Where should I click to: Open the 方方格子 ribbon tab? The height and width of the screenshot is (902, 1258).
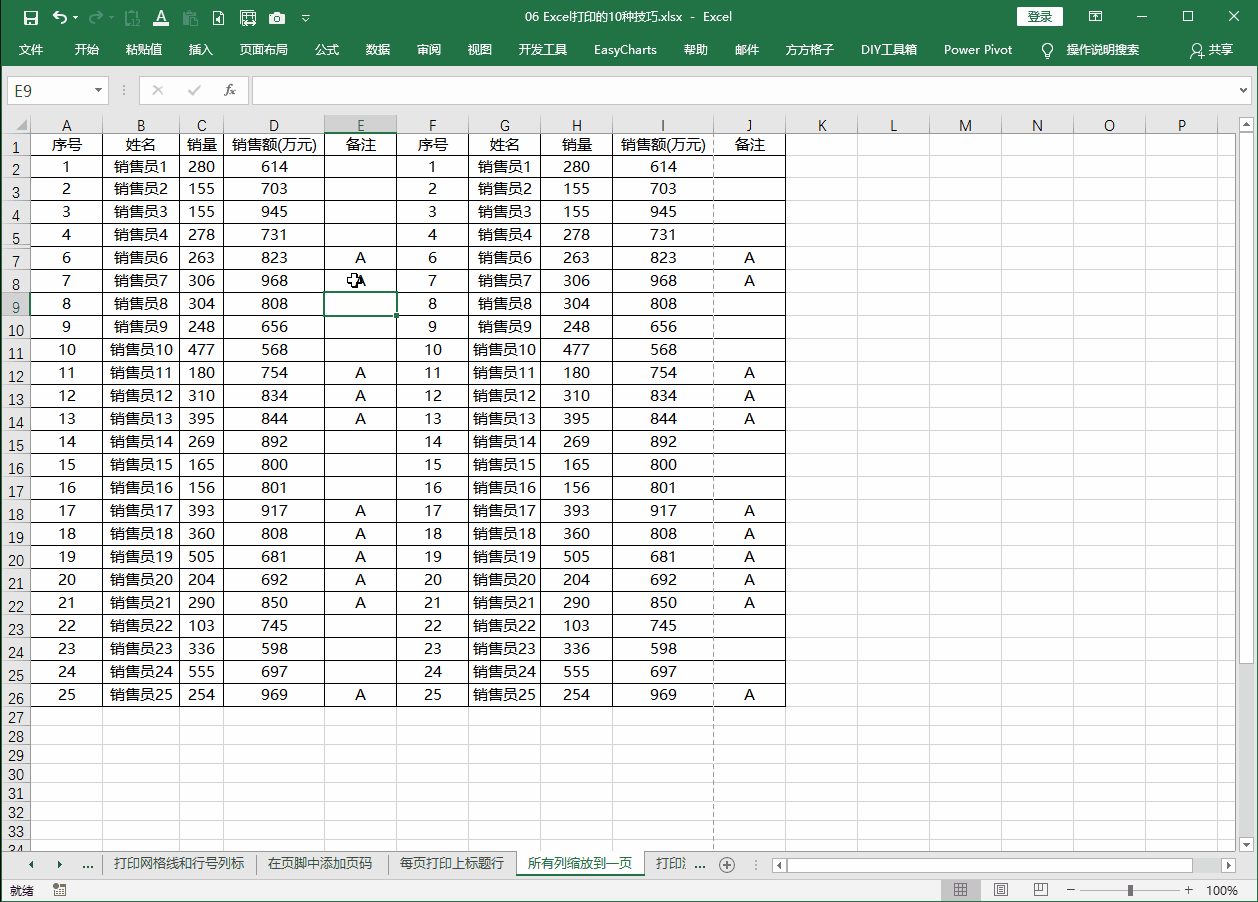[x=810, y=50]
